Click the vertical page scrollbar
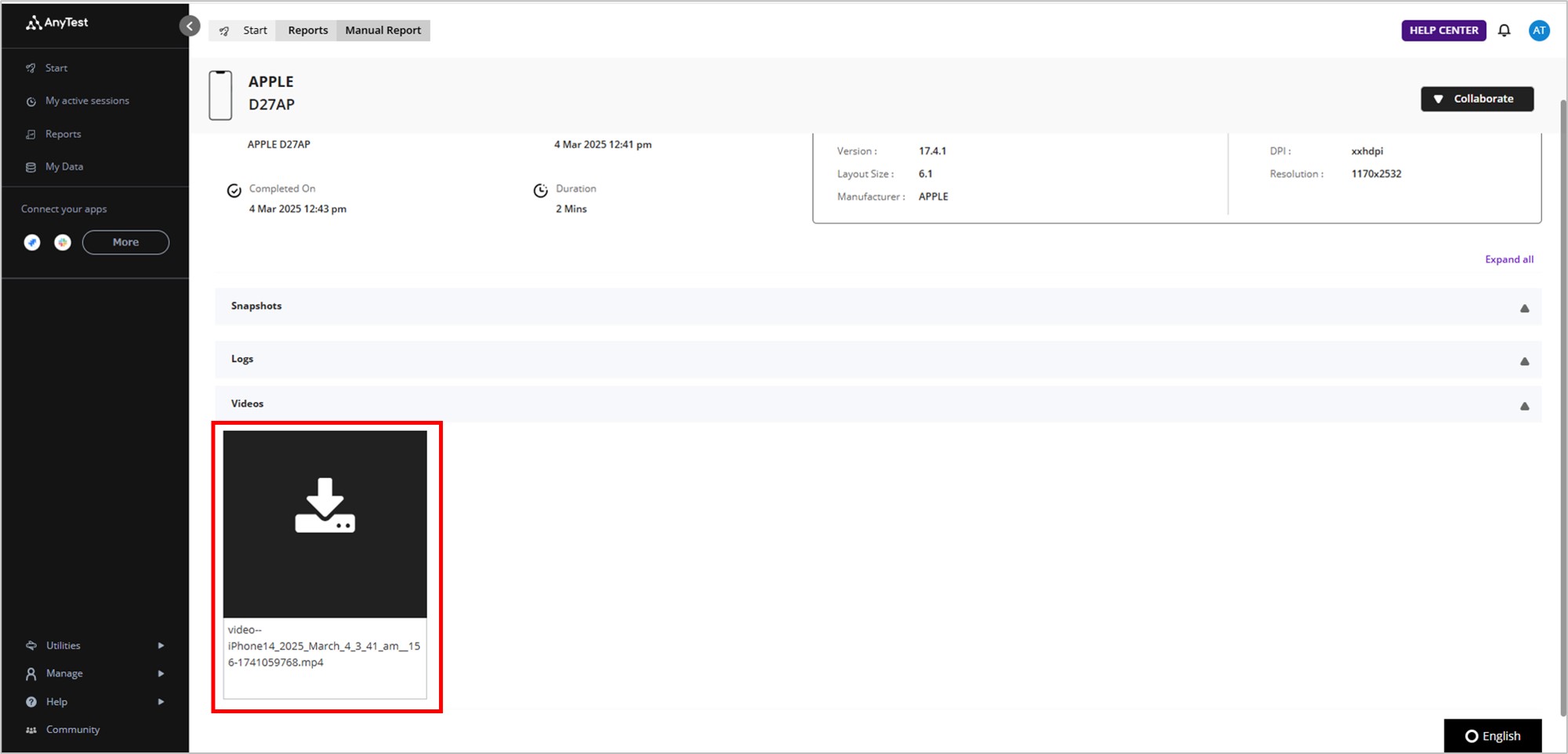Screen dimensions: 1568x754 pos(1563,408)
